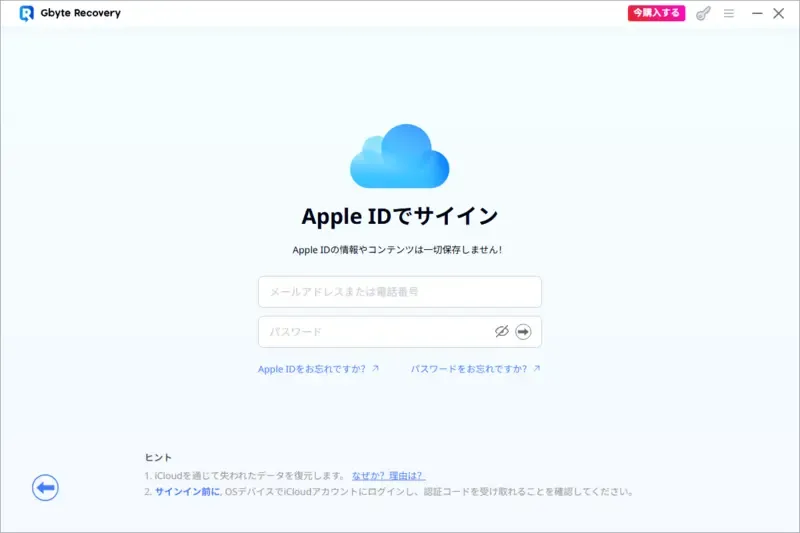
Task: Click the サインイン前に highlighted hint text
Action: (x=187, y=492)
